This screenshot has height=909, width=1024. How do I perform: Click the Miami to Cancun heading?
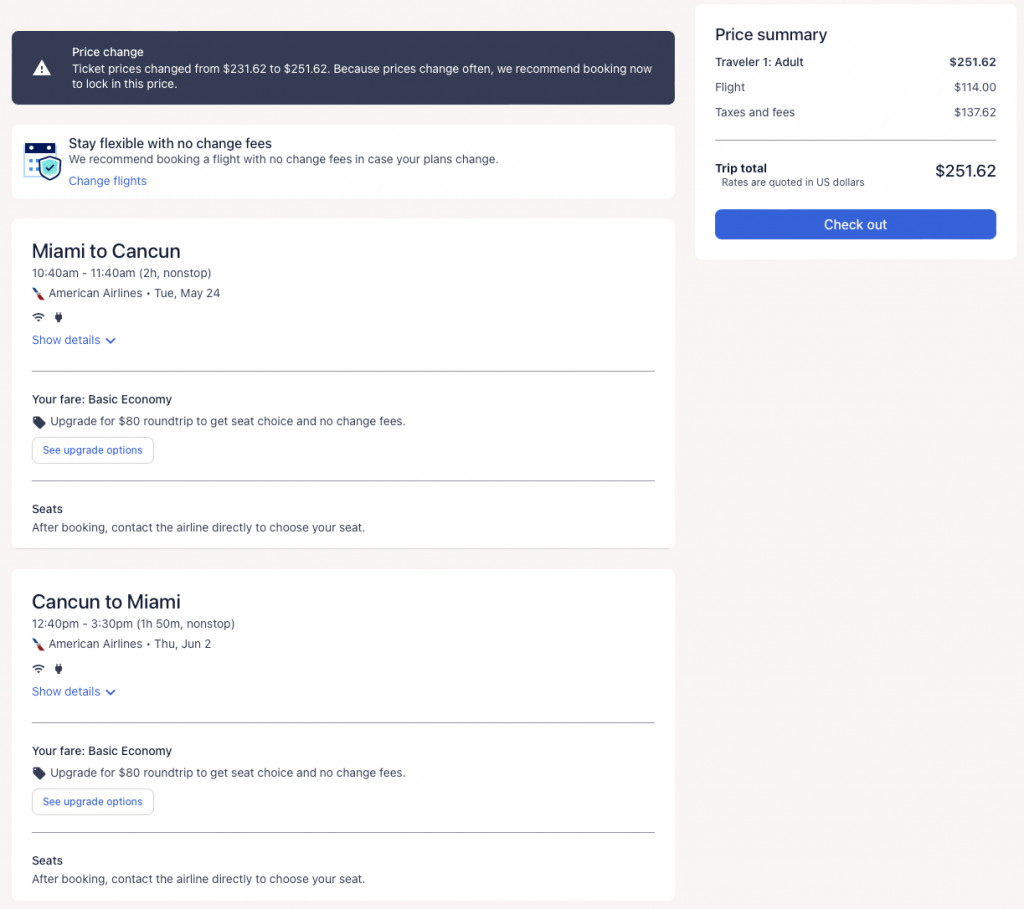tap(106, 251)
